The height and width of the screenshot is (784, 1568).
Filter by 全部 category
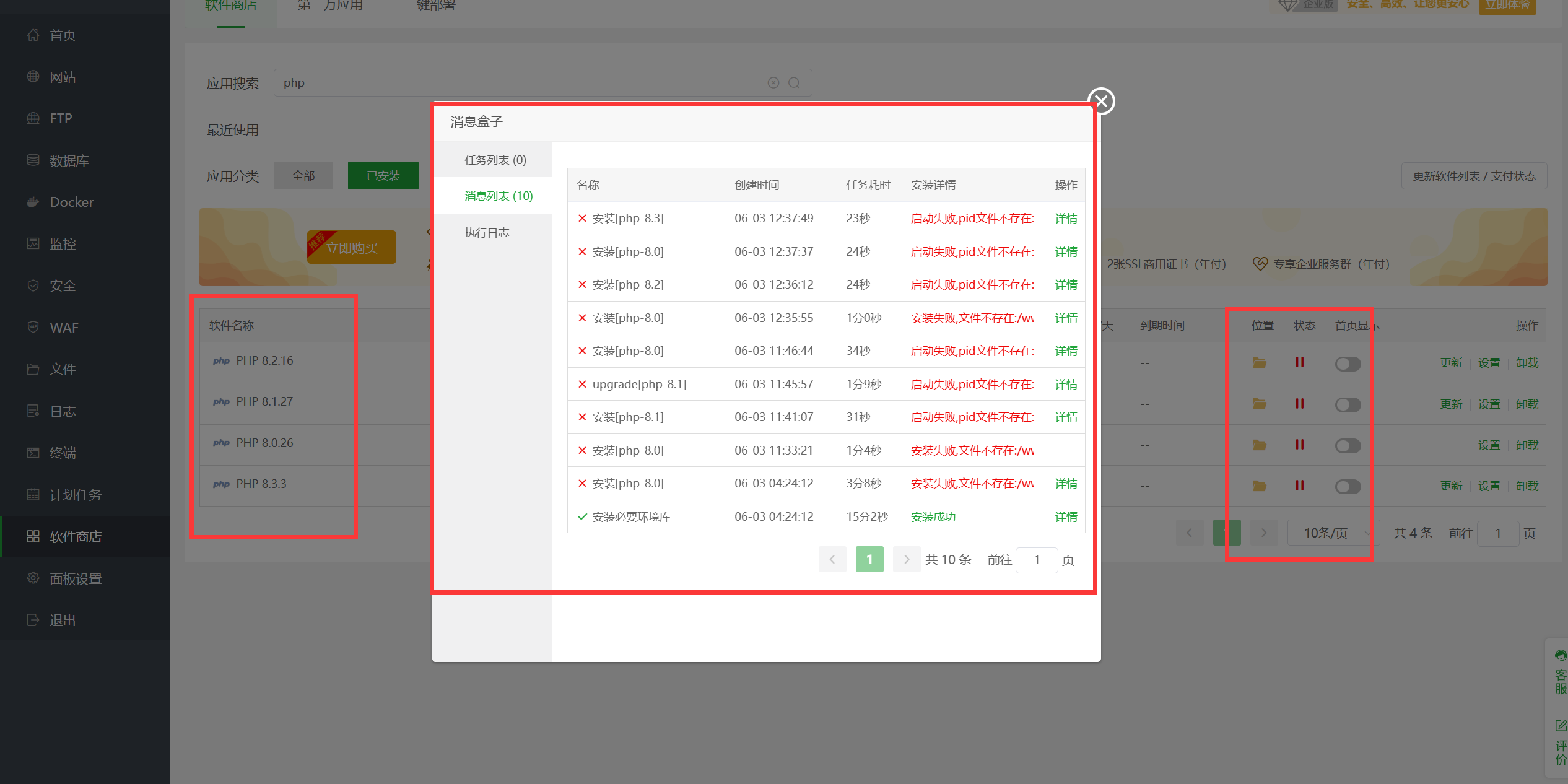click(x=303, y=176)
